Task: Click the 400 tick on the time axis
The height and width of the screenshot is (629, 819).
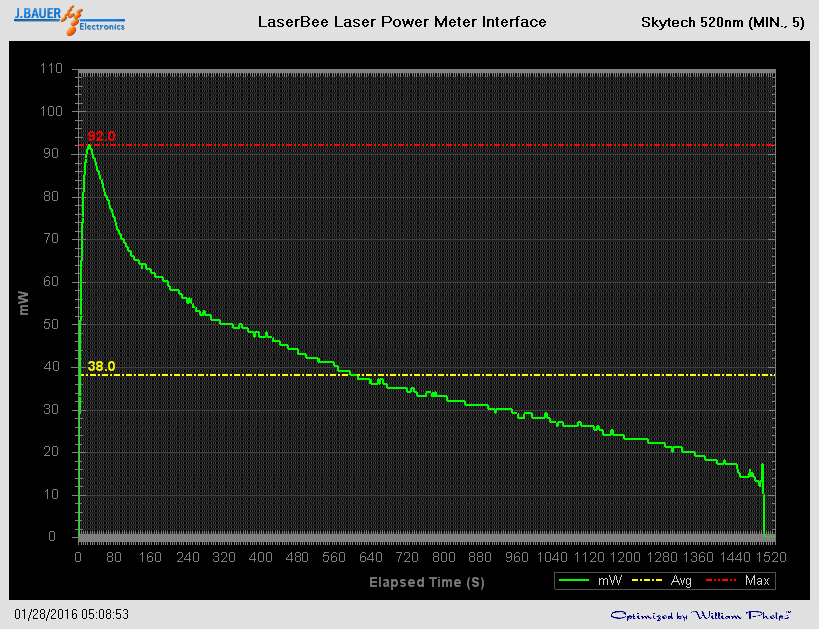Action: [x=261, y=557]
